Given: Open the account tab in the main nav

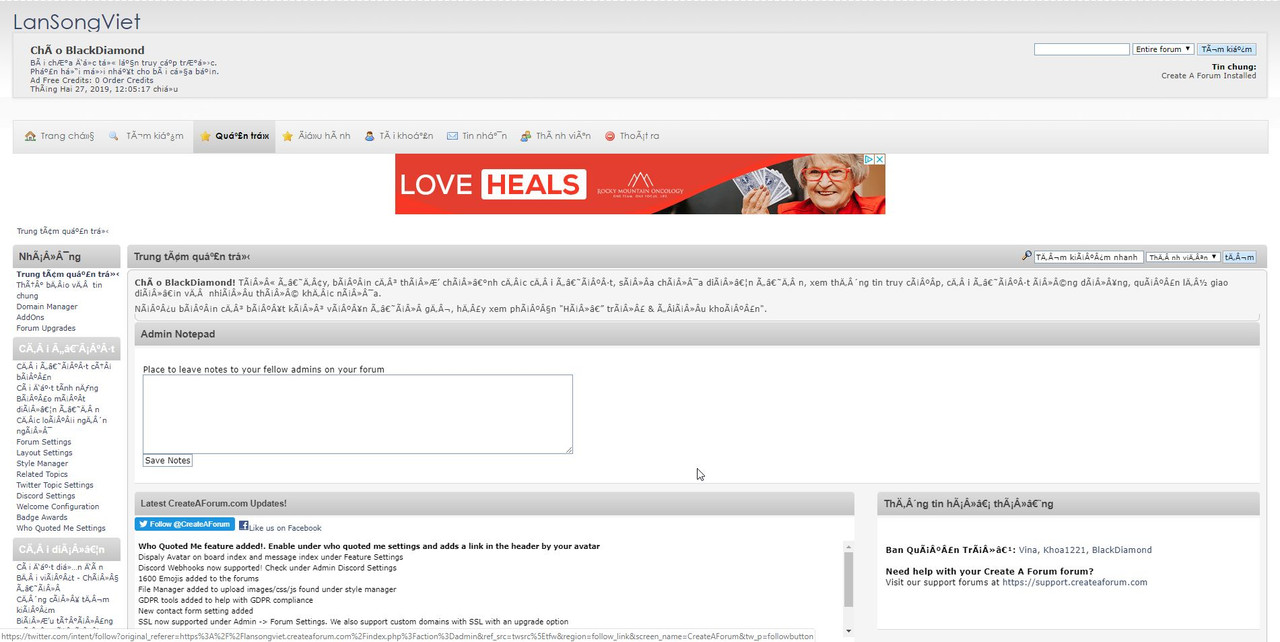Looking at the screenshot, I should pos(398,136).
